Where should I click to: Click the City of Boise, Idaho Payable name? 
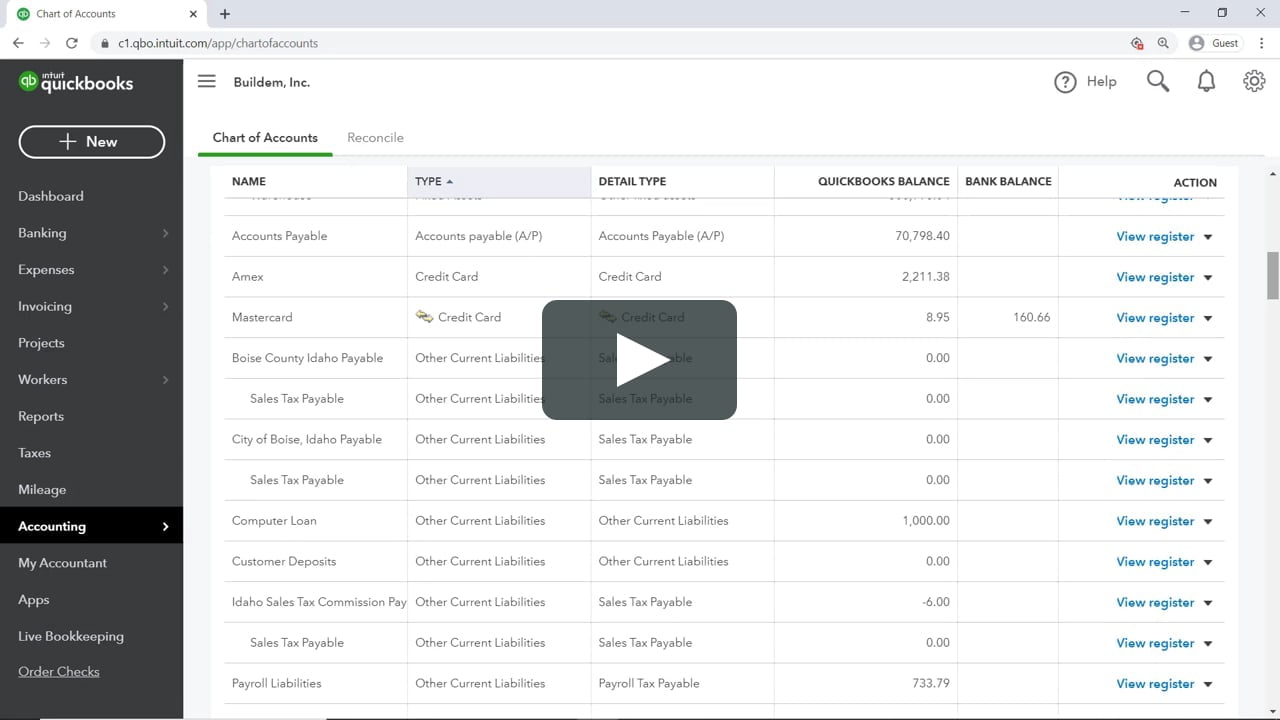(x=307, y=439)
